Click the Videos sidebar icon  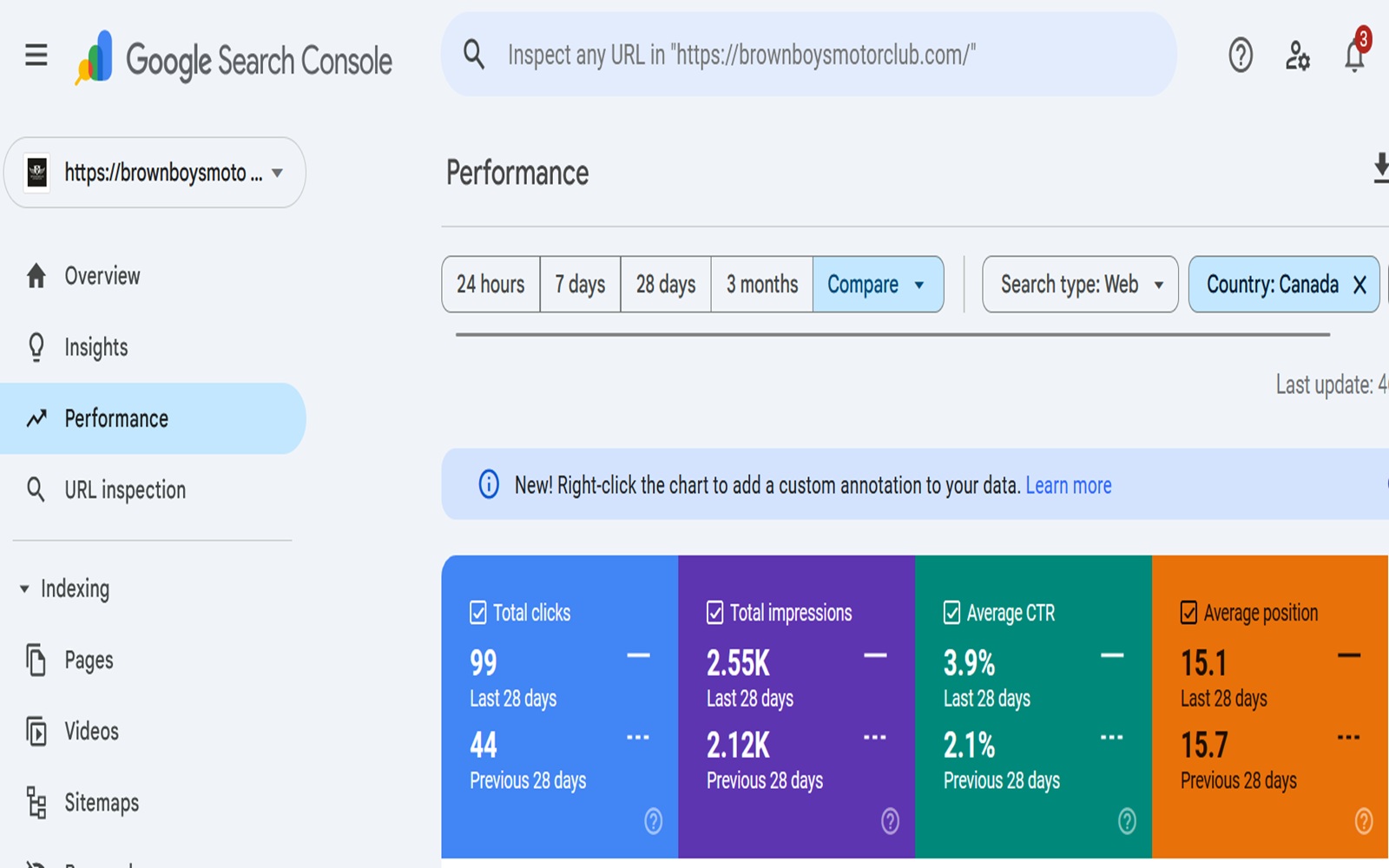pos(36,731)
